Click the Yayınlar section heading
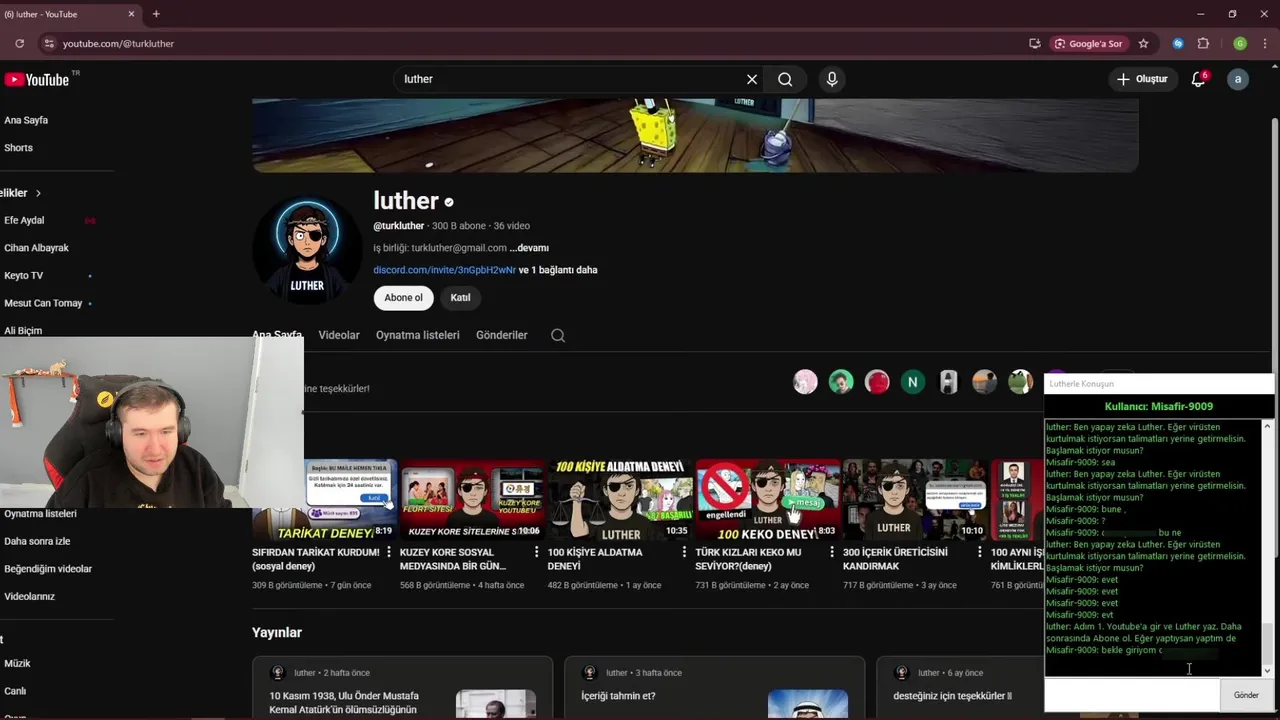The height and width of the screenshot is (720, 1280). click(277, 632)
